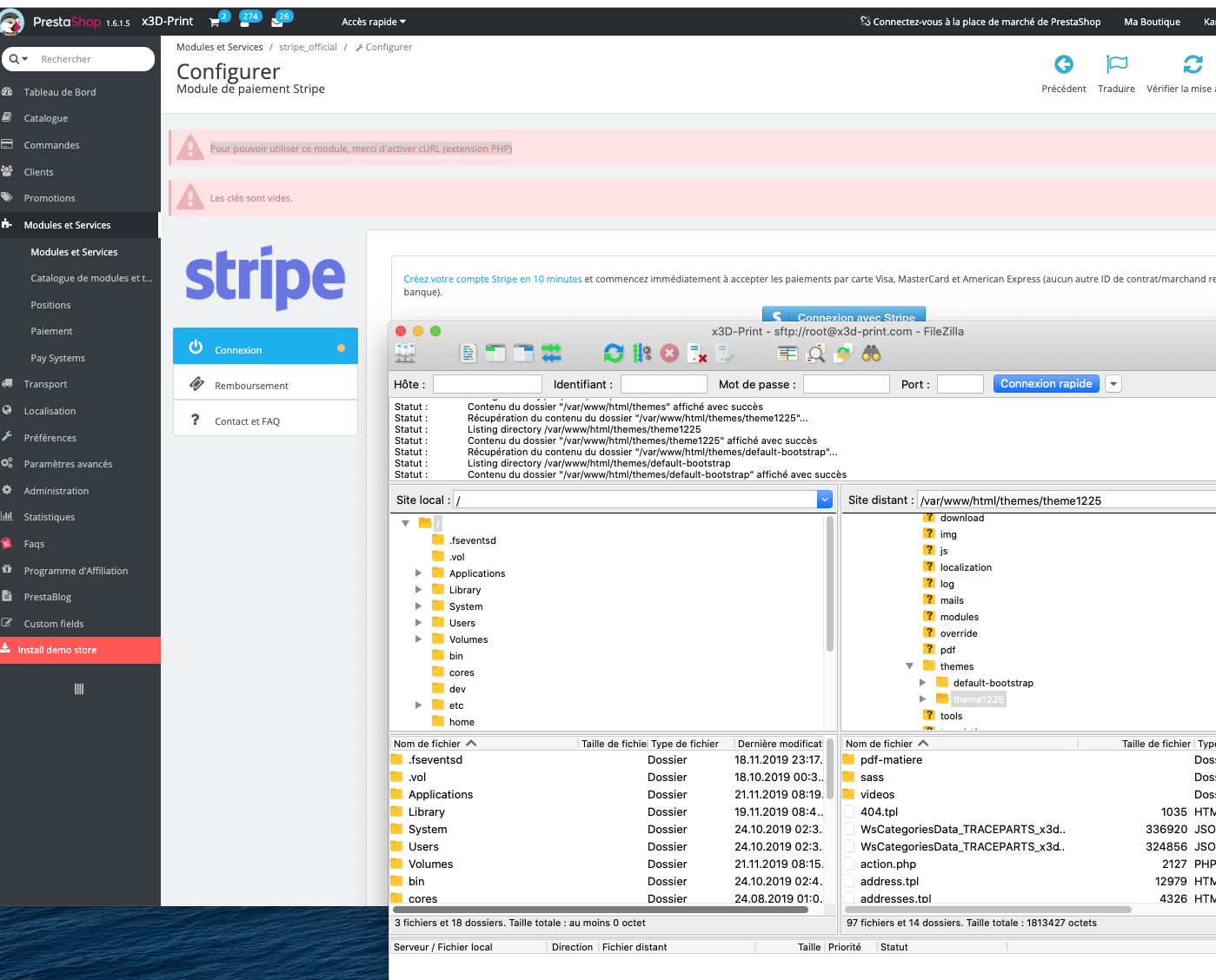
Task: Switch to Connexion tab of Stripe module
Action: pyautogui.click(x=265, y=347)
